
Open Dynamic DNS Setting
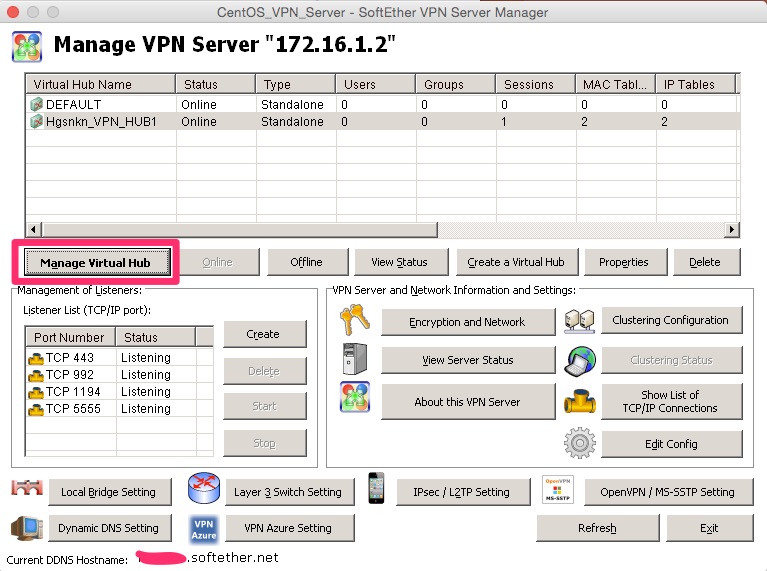pyautogui.click(x=110, y=528)
